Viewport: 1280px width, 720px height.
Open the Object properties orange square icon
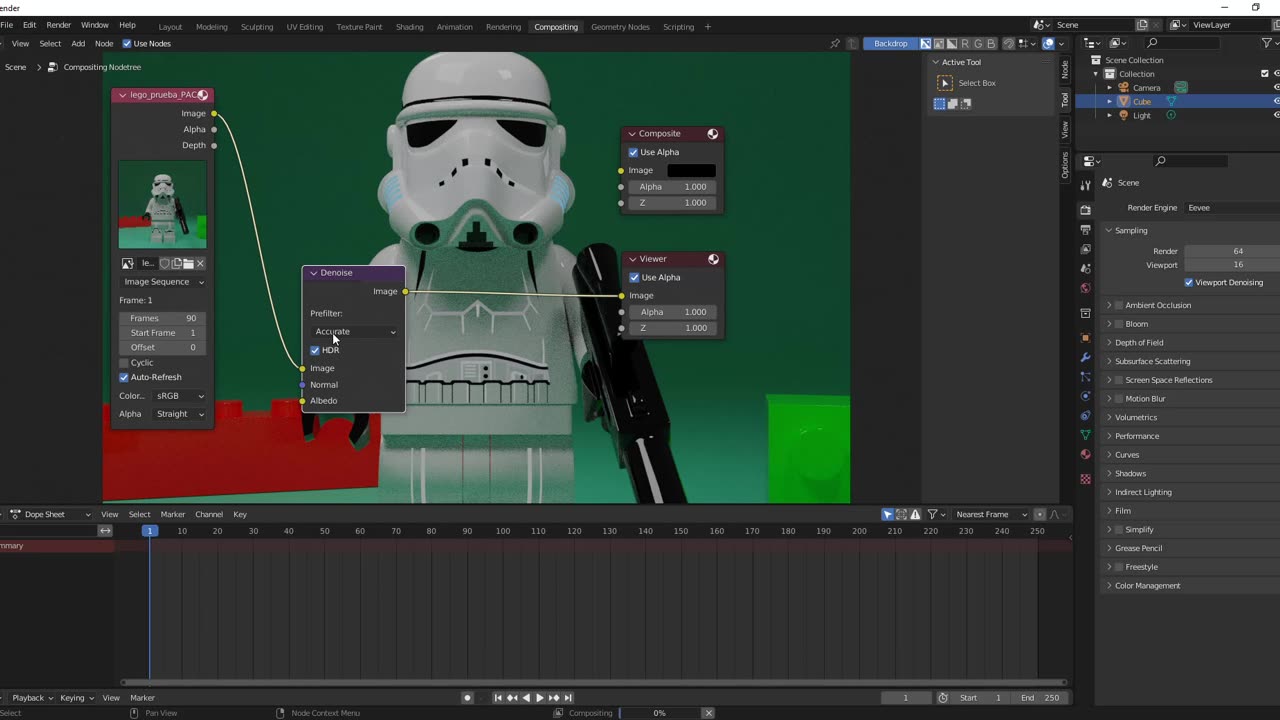coord(1085,338)
